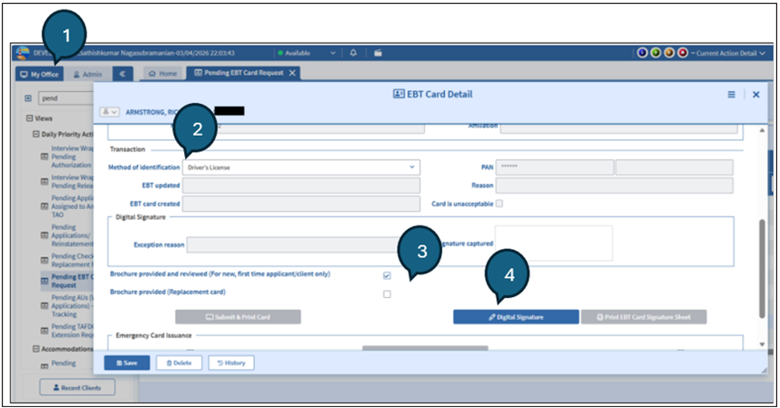This screenshot has height=408, width=780.
Task: Uncheck Brochure provided and reviewed checkbox
Action: click(x=387, y=275)
